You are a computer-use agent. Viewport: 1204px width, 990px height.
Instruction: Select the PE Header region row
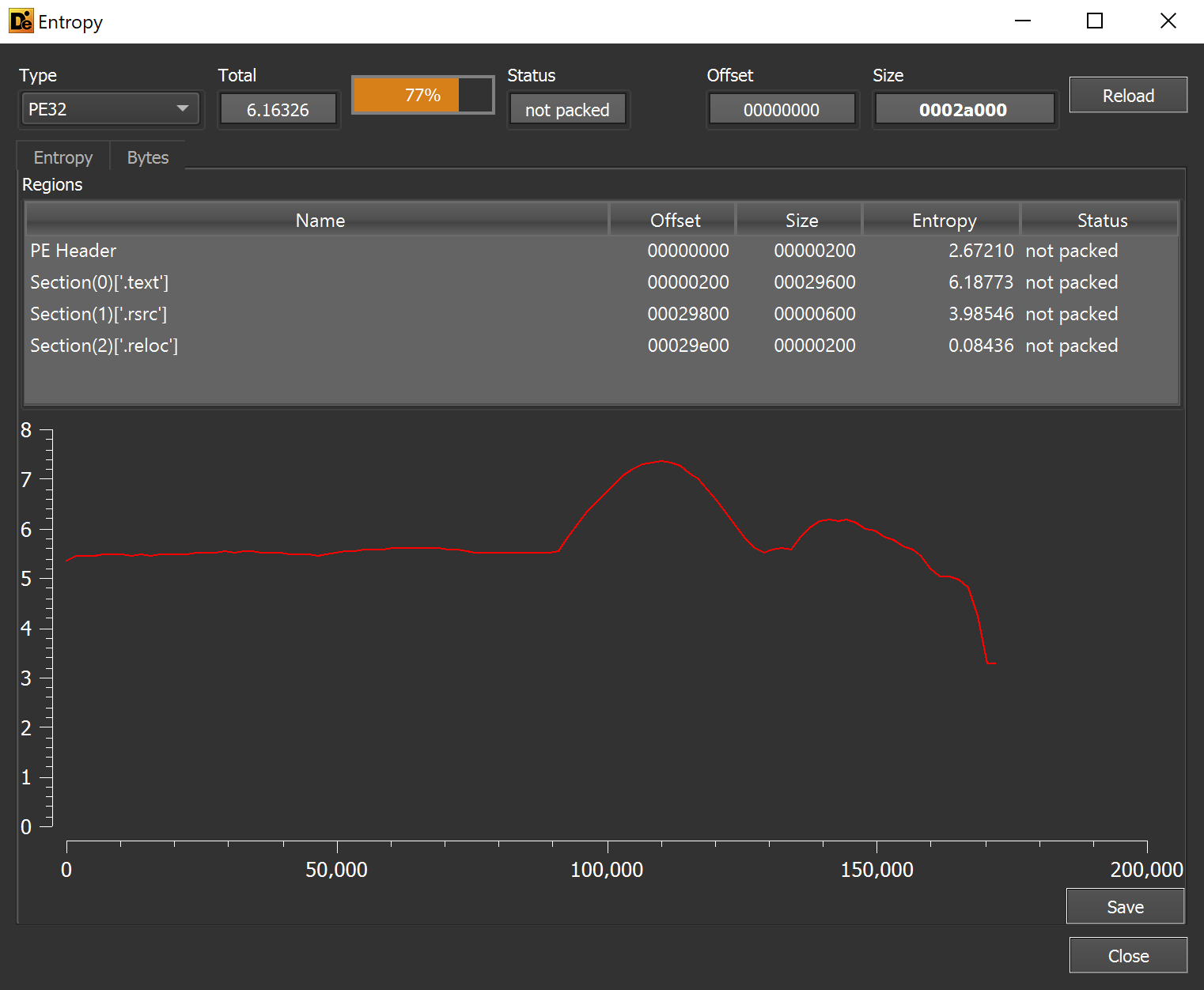602,251
